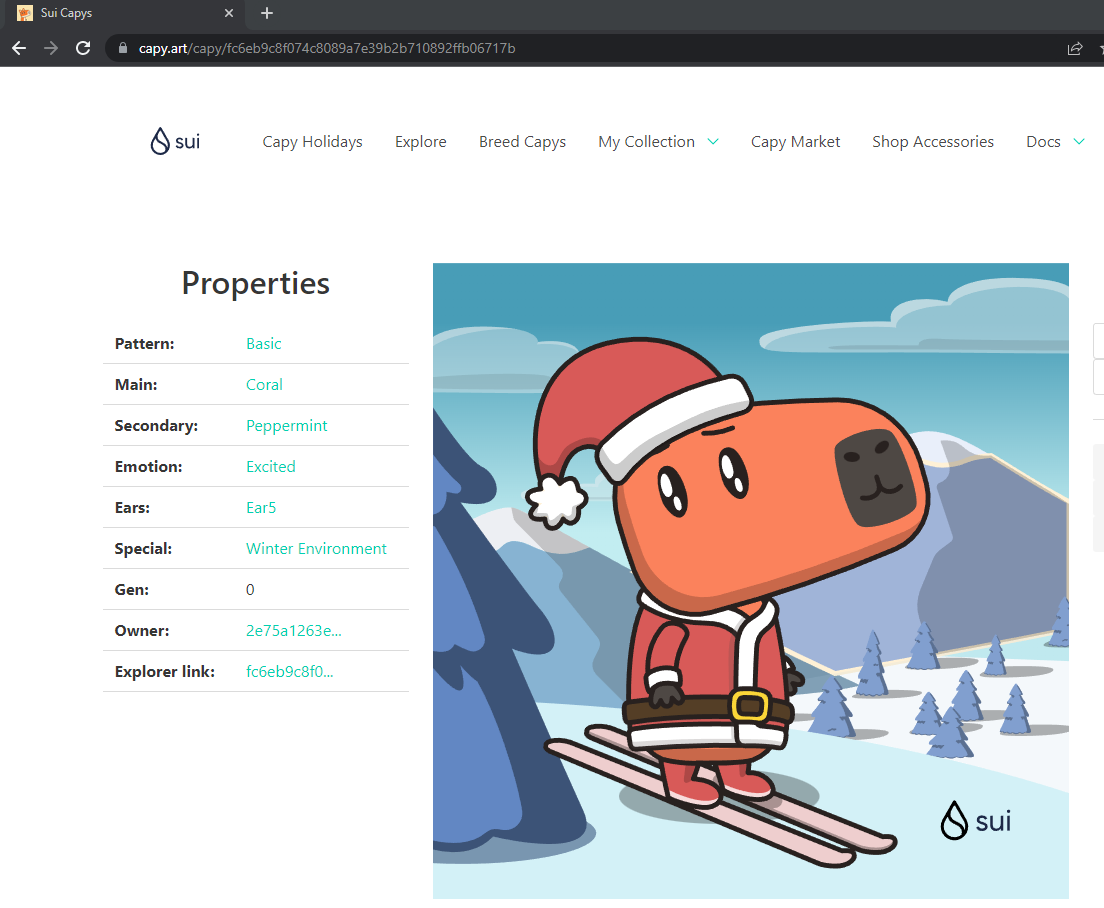Click the Coral main color link

click(x=264, y=384)
